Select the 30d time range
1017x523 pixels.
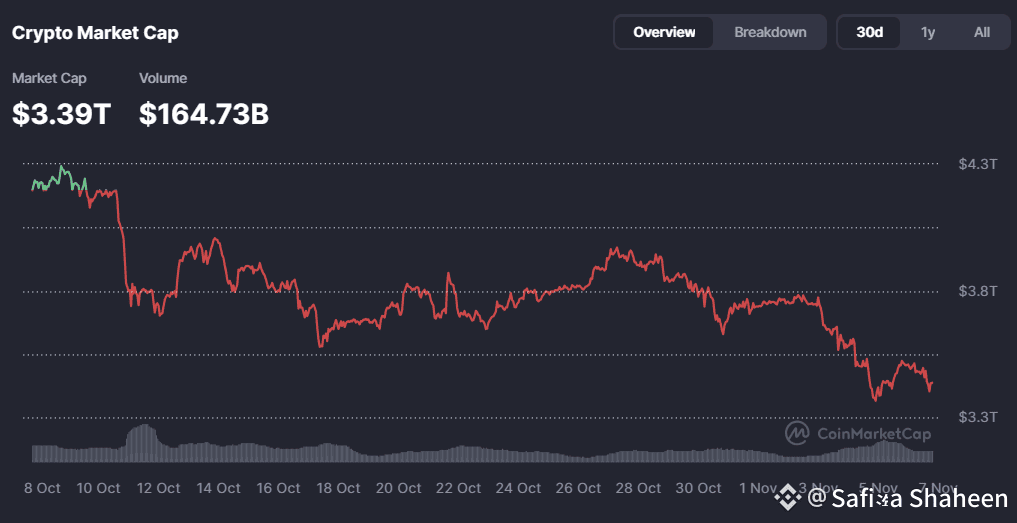[870, 32]
